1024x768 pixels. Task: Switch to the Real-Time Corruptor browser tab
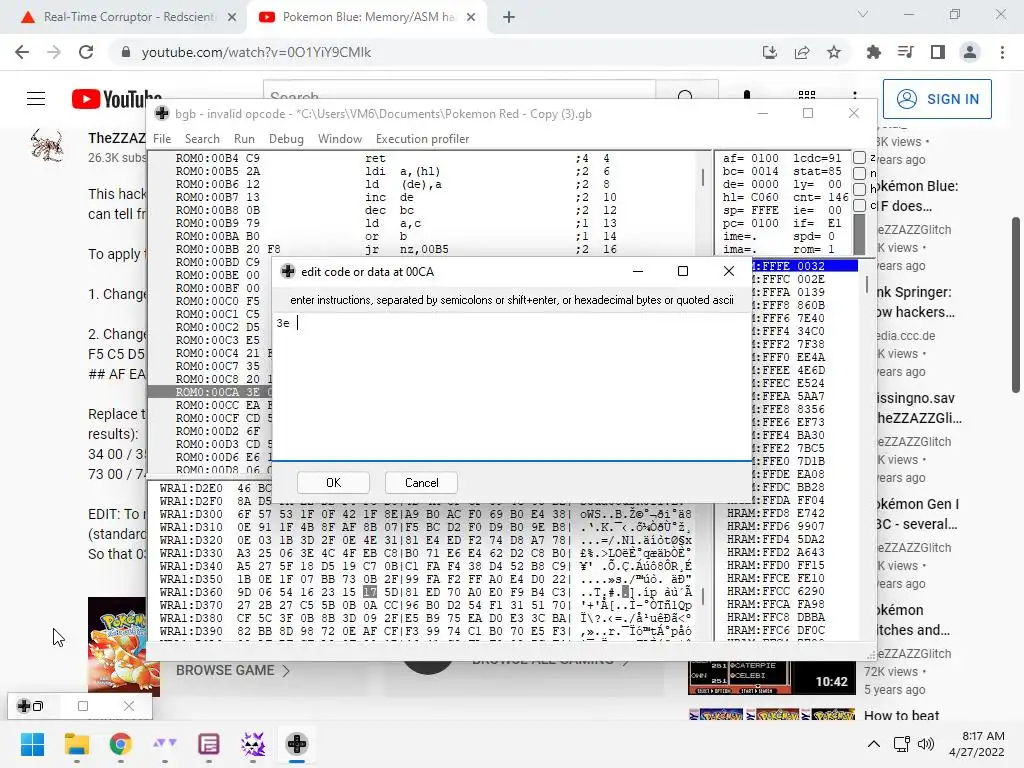127,17
